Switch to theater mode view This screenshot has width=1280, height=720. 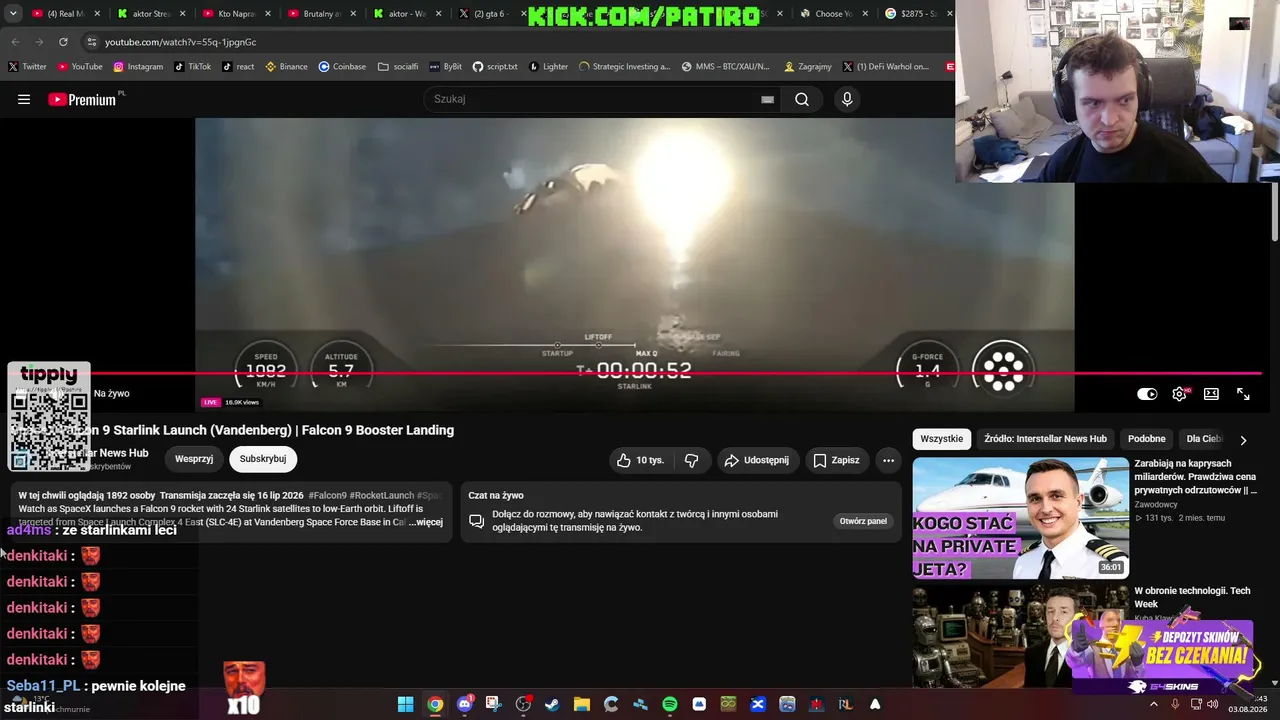1211,394
